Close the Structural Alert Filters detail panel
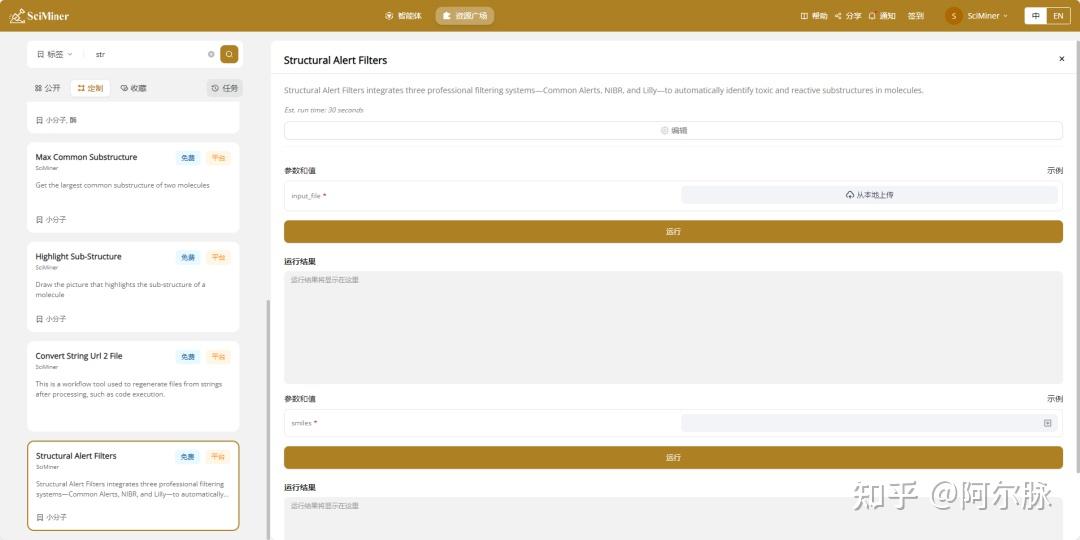This screenshot has height=540, width=1080. tap(1061, 59)
